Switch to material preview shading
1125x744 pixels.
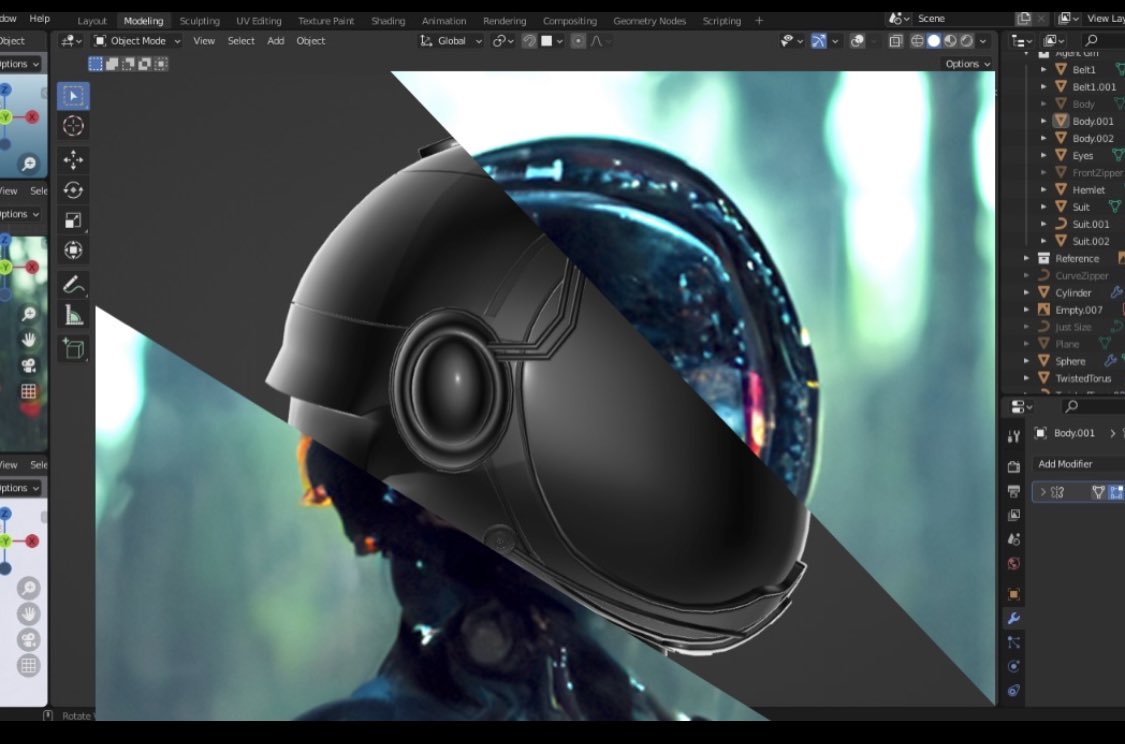(x=951, y=41)
